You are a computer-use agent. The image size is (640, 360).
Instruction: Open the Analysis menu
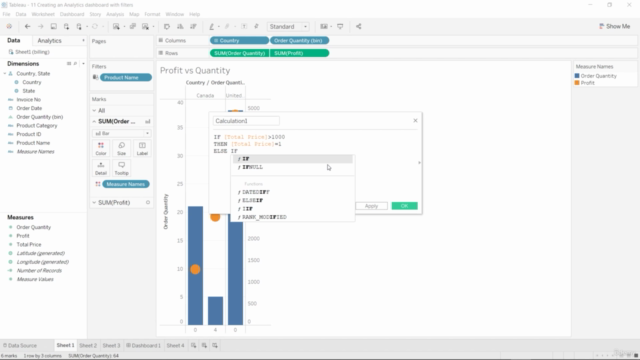click(x=115, y=14)
